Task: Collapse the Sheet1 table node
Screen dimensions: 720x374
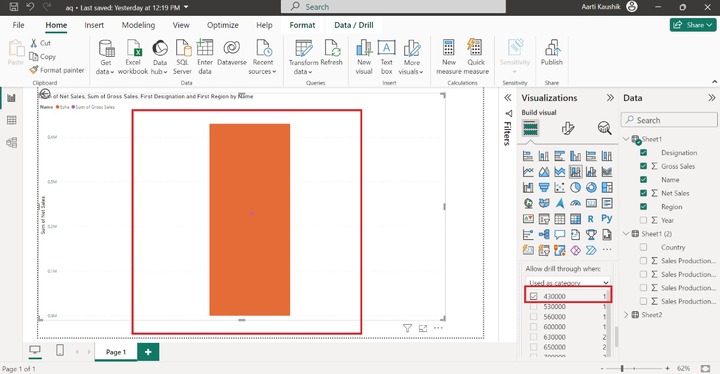Action: [626, 139]
